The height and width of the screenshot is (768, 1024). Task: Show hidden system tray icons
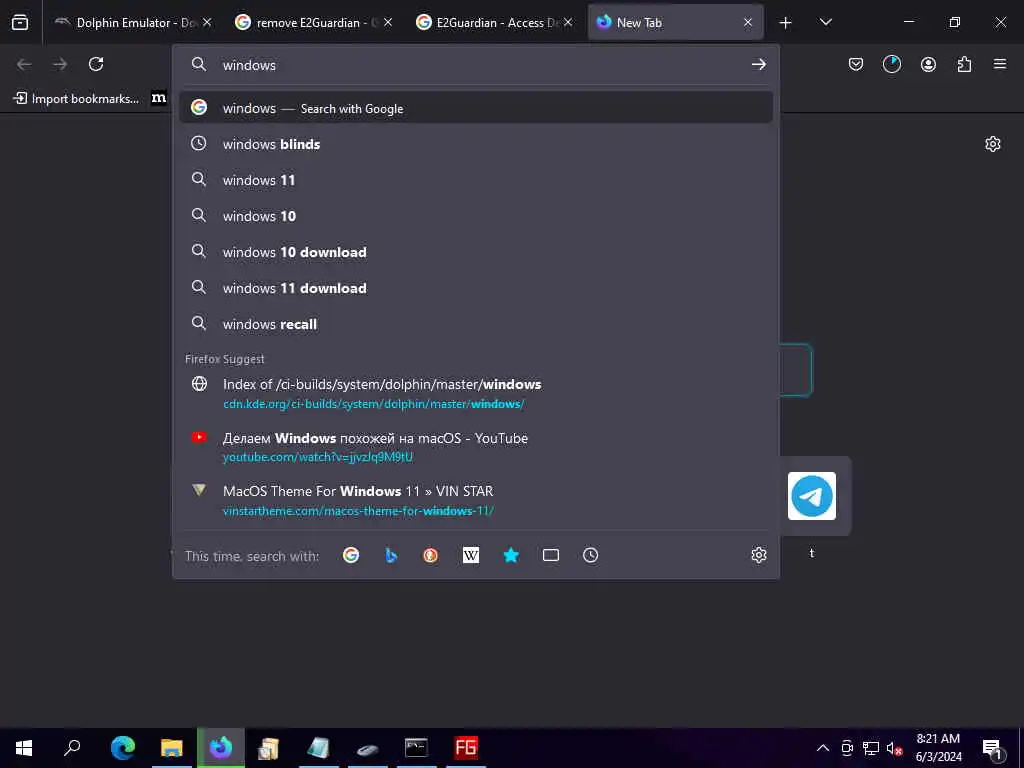[823, 748]
